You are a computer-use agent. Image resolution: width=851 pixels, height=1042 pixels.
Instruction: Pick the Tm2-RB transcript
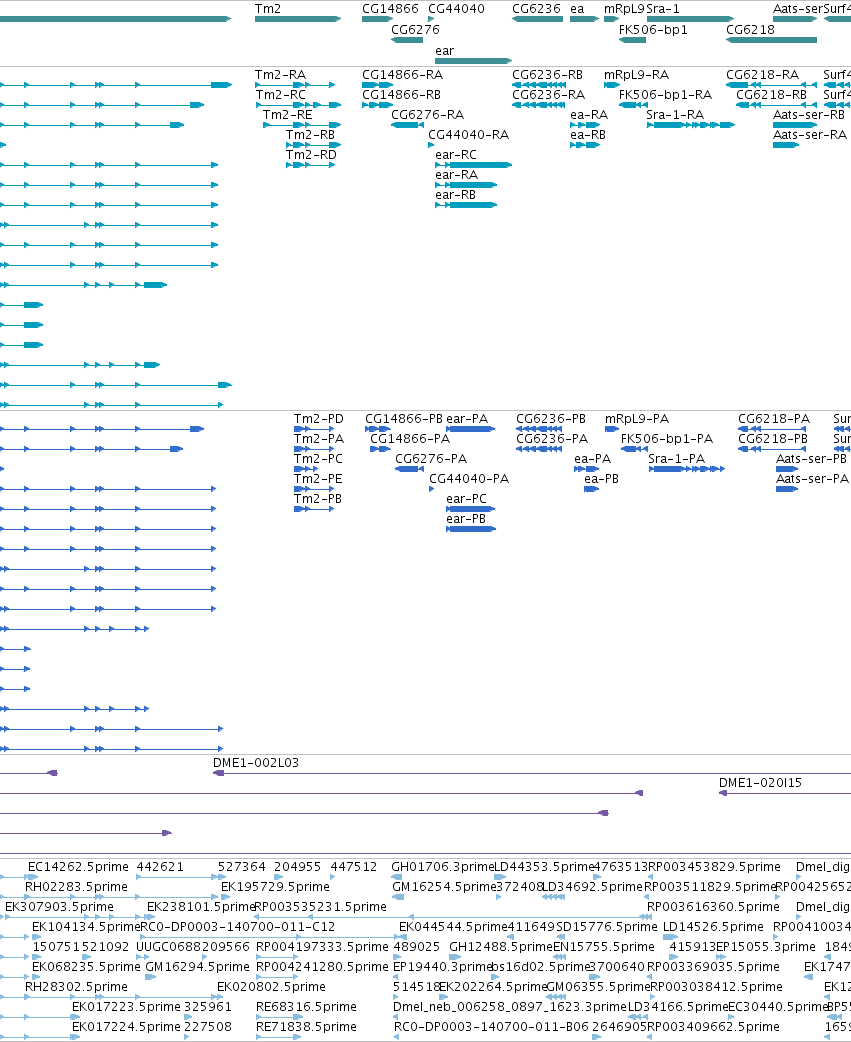tap(314, 145)
